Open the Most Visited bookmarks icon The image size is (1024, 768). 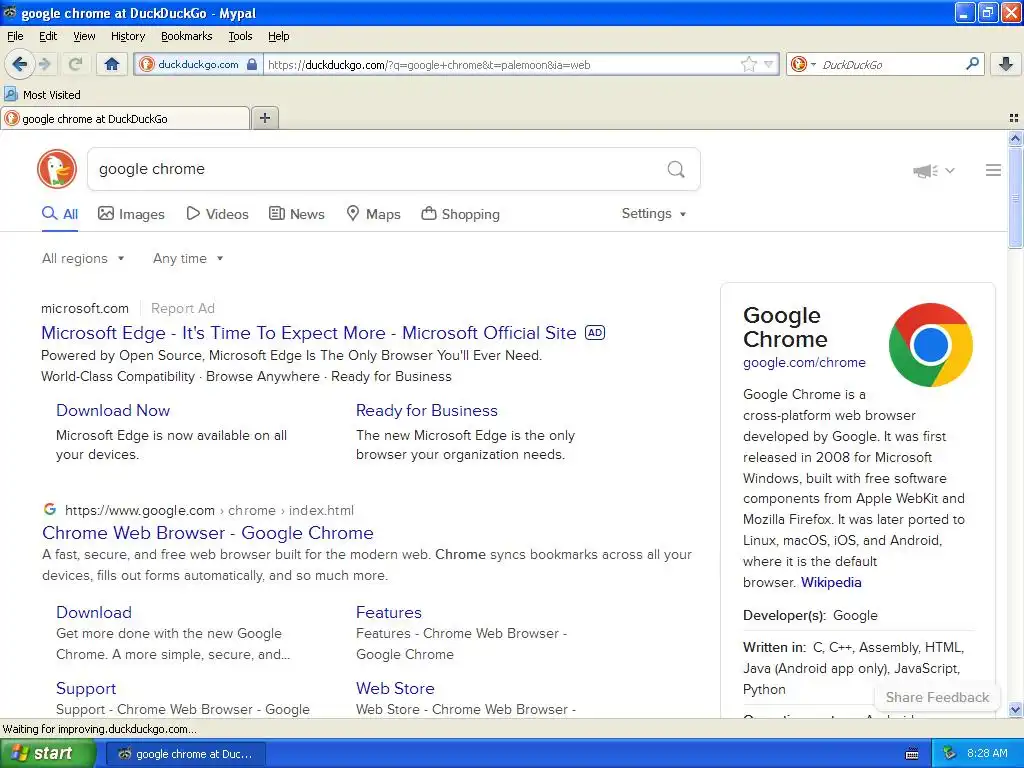point(10,94)
